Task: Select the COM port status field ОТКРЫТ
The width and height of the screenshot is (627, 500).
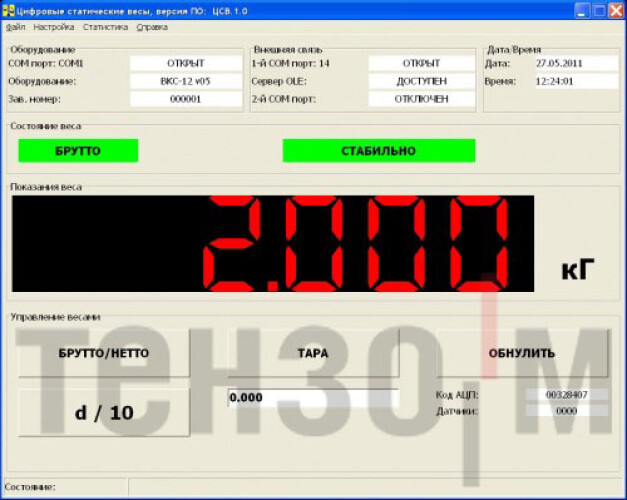Action: [x=186, y=63]
